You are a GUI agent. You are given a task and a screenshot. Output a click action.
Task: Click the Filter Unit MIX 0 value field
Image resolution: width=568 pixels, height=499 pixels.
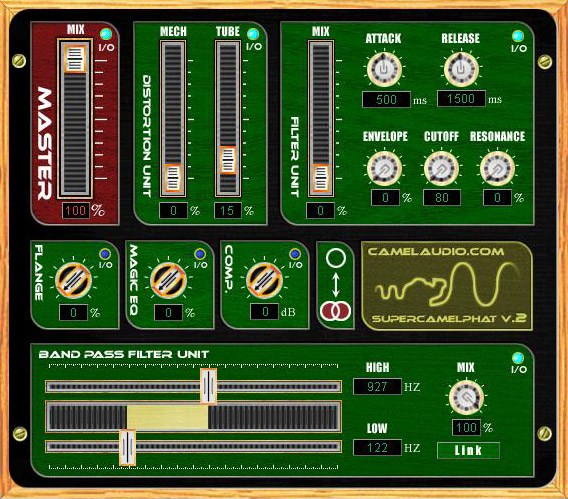(321, 211)
